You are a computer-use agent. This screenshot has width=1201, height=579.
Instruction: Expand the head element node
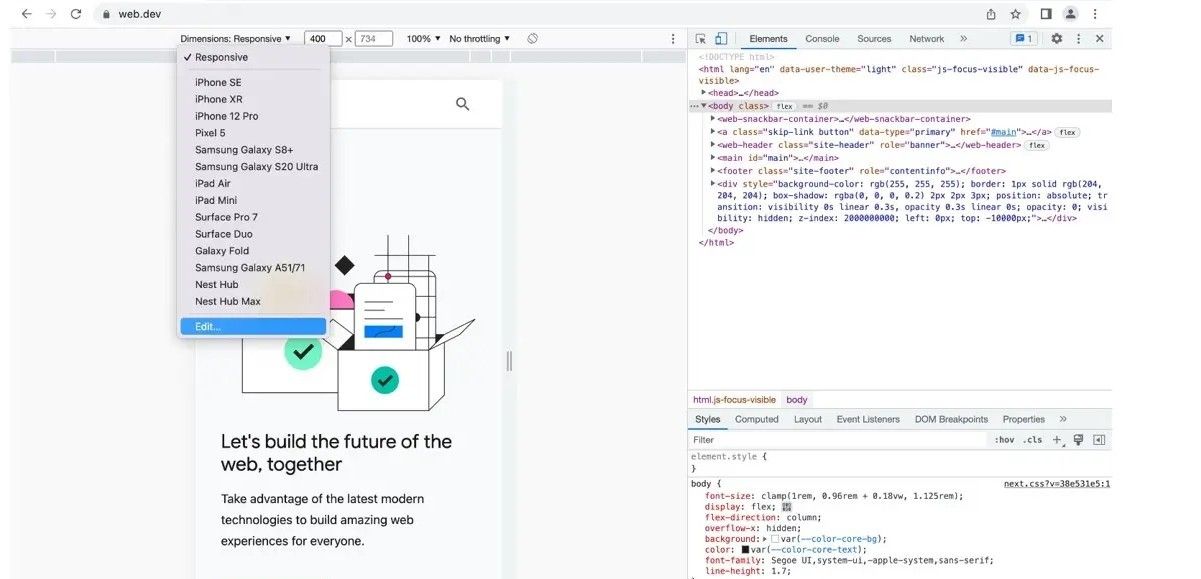[x=704, y=93]
